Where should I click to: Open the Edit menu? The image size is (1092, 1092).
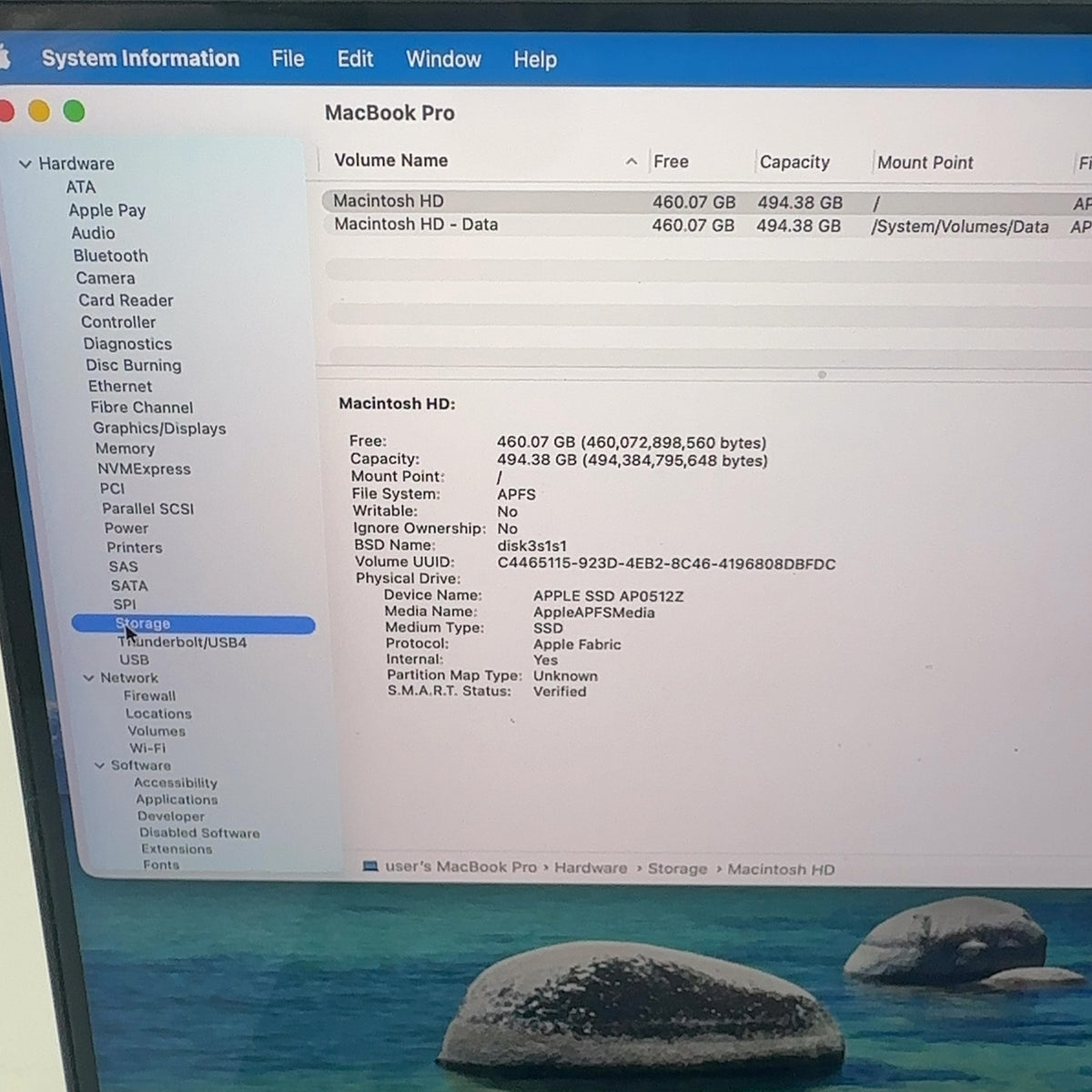tap(355, 59)
